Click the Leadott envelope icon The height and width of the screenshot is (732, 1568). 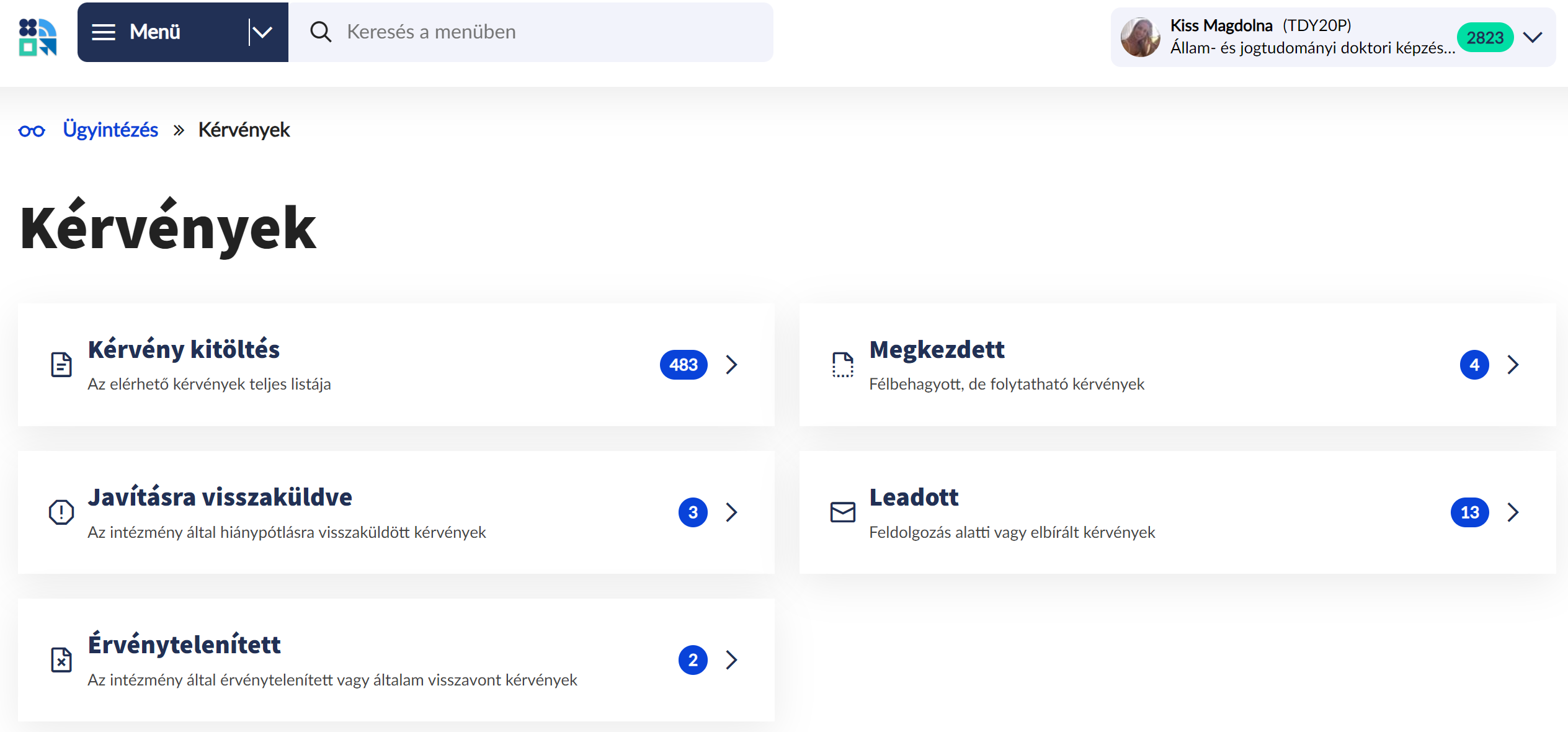pyautogui.click(x=842, y=512)
